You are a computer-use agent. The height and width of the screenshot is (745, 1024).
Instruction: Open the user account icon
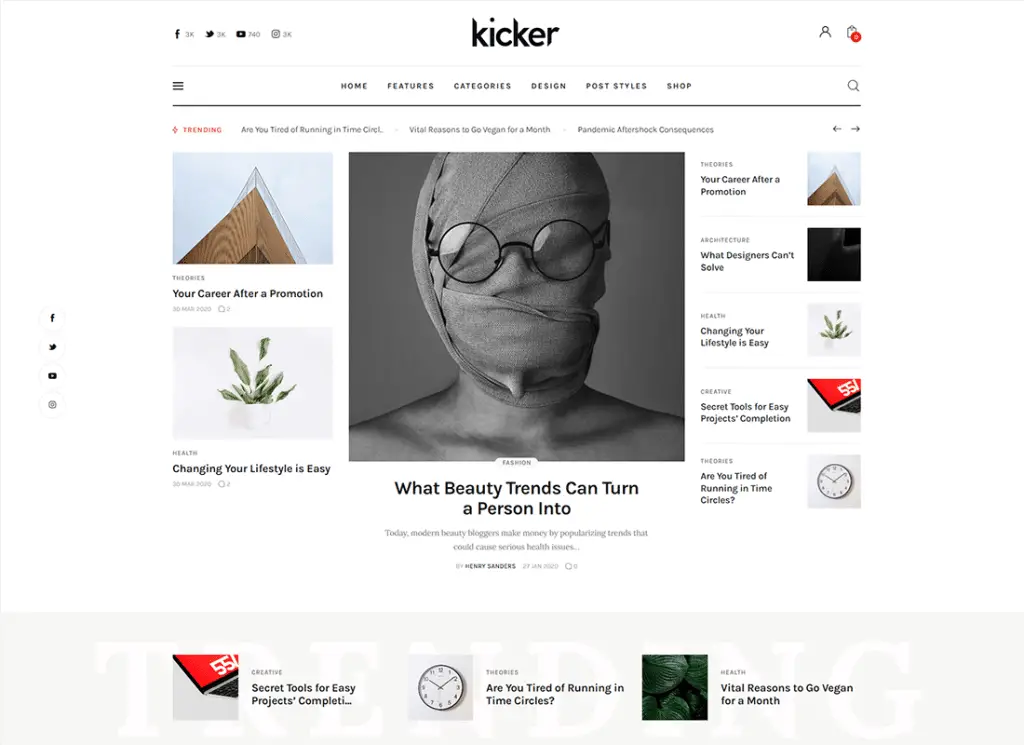click(x=825, y=31)
